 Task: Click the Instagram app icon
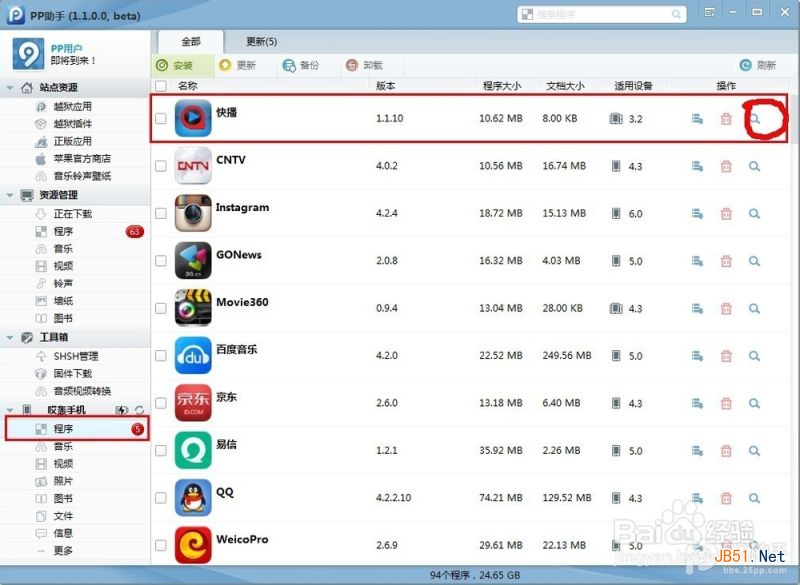[193, 213]
